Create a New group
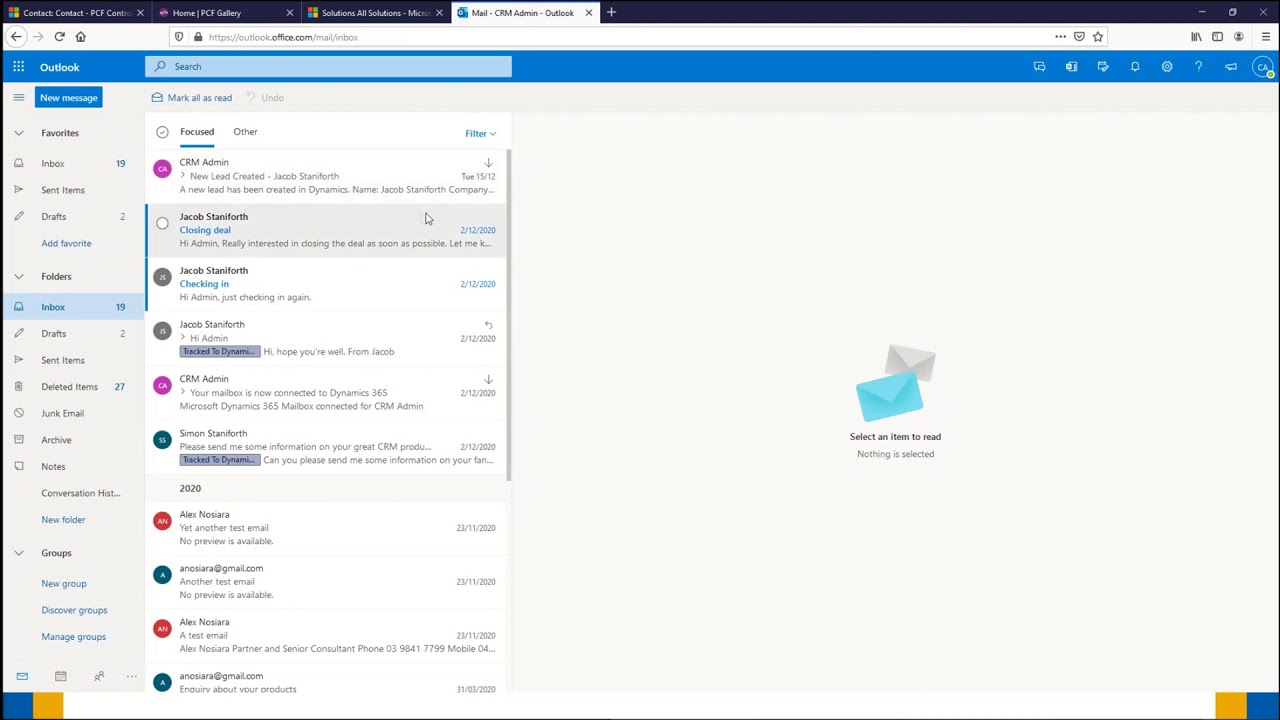1280x720 pixels. tap(64, 584)
